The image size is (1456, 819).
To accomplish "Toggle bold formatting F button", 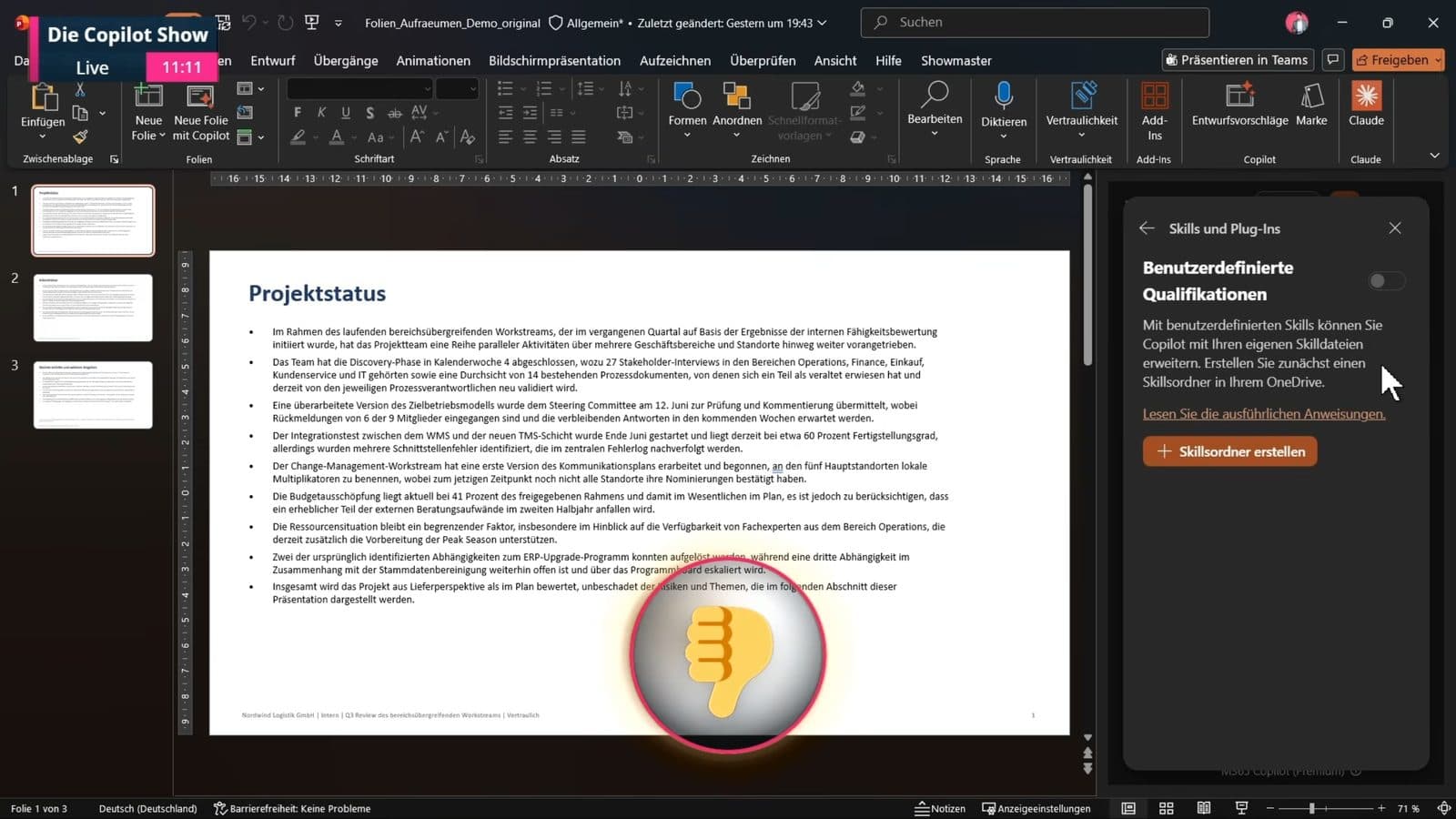I will (x=298, y=113).
